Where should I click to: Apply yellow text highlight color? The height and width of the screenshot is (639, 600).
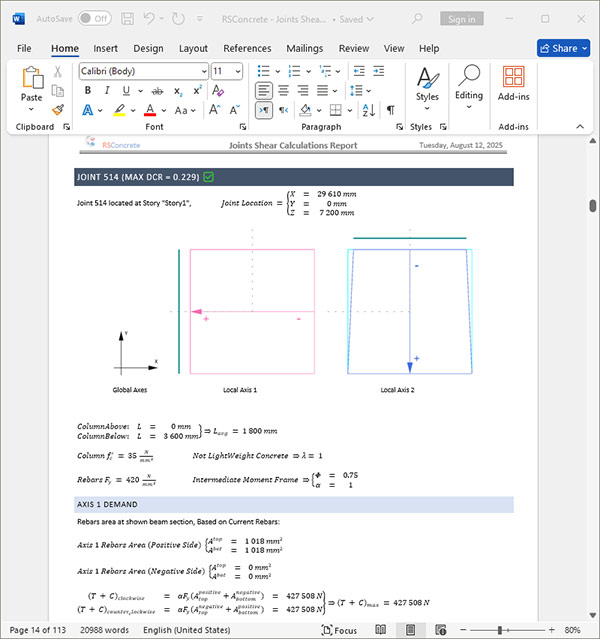click(x=119, y=110)
